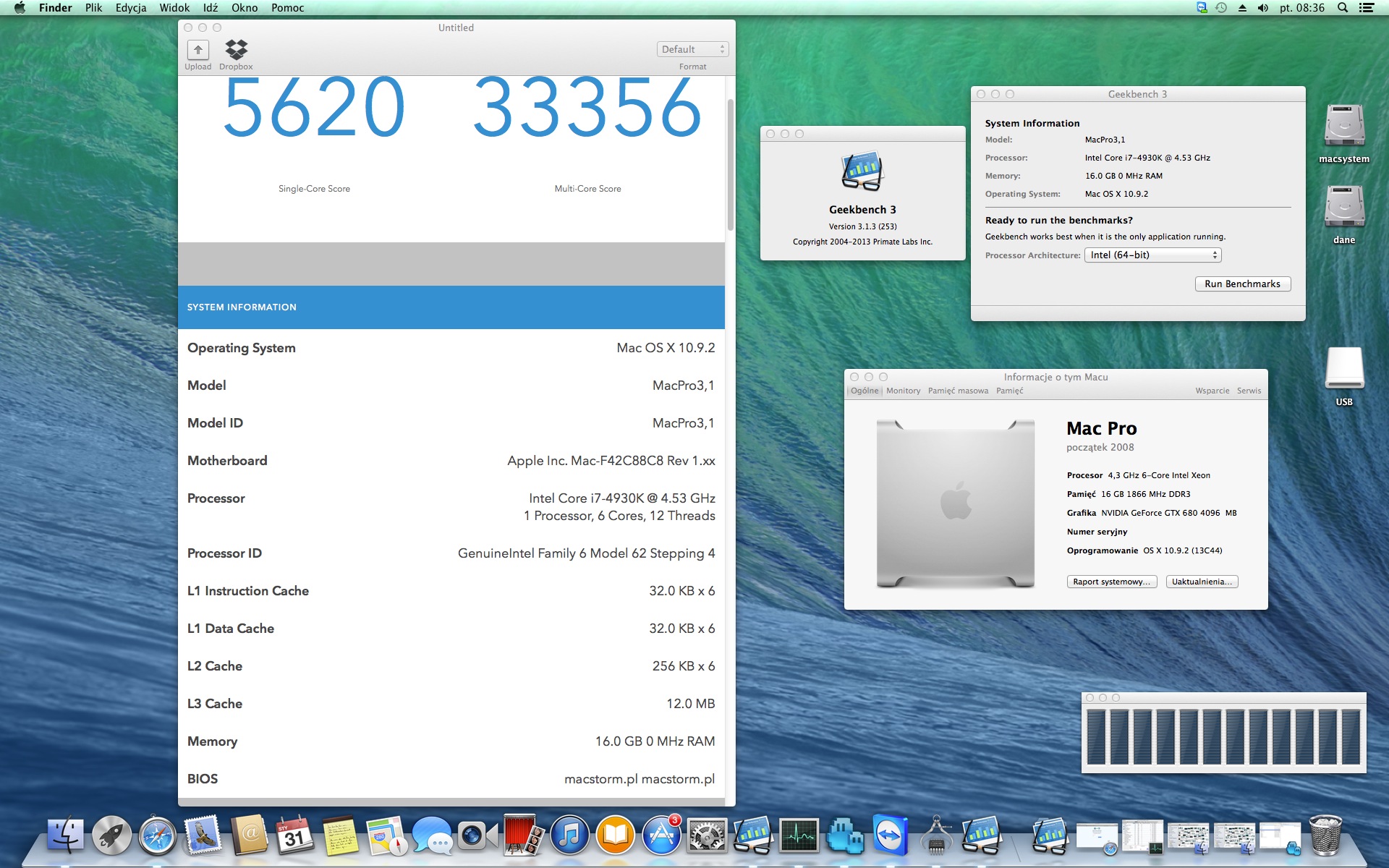Click the Upload icon in the results toolbar
The image size is (1389, 868).
pyautogui.click(x=197, y=50)
